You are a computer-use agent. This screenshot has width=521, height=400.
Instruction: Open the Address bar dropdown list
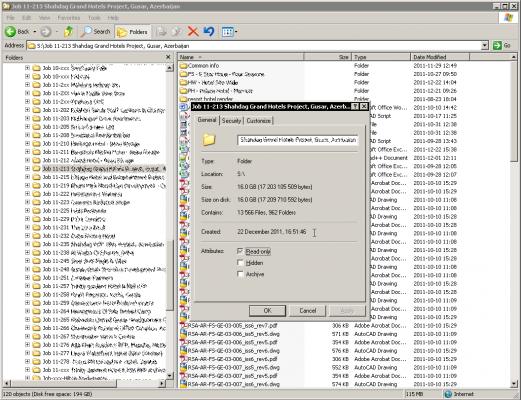click(485, 46)
